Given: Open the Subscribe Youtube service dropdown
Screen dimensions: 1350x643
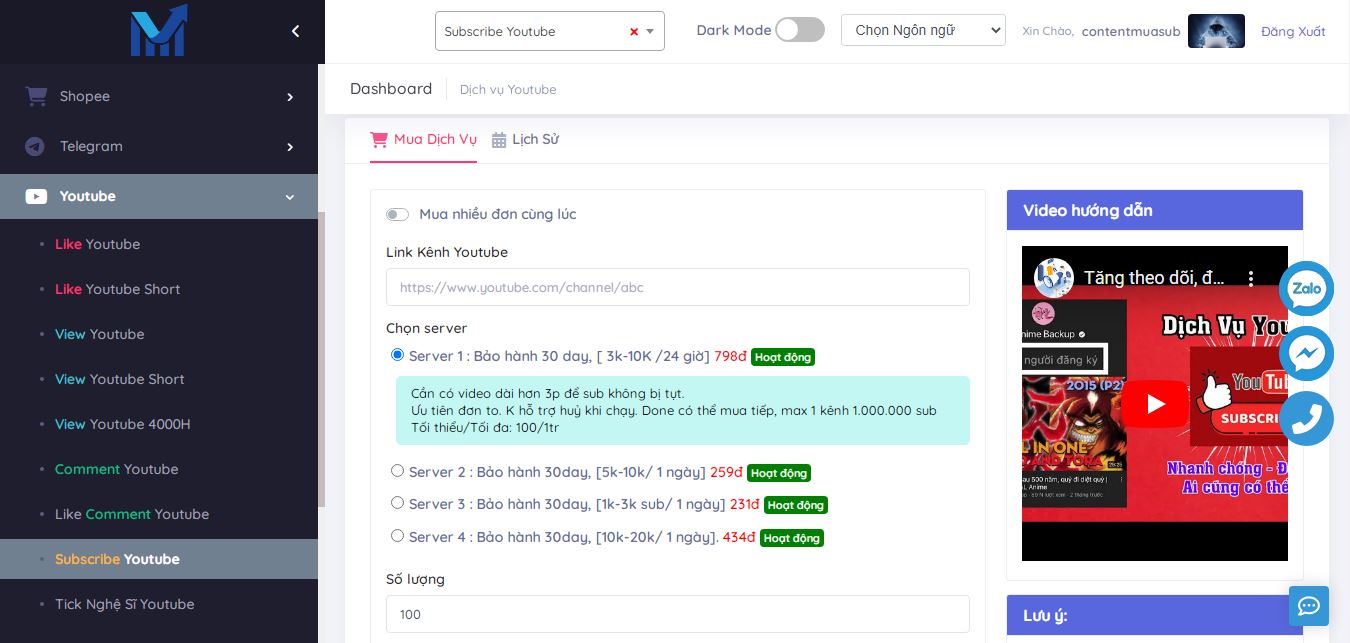Looking at the screenshot, I should pos(550,31).
